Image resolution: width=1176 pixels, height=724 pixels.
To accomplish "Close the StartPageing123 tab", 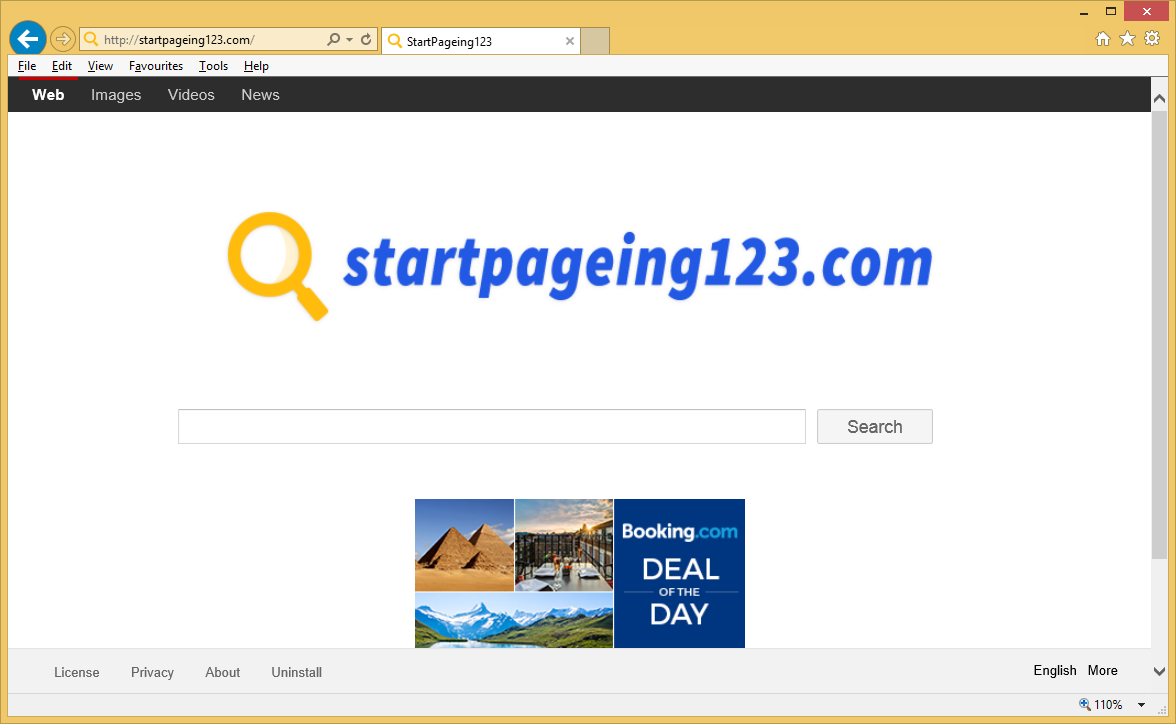I will point(570,41).
